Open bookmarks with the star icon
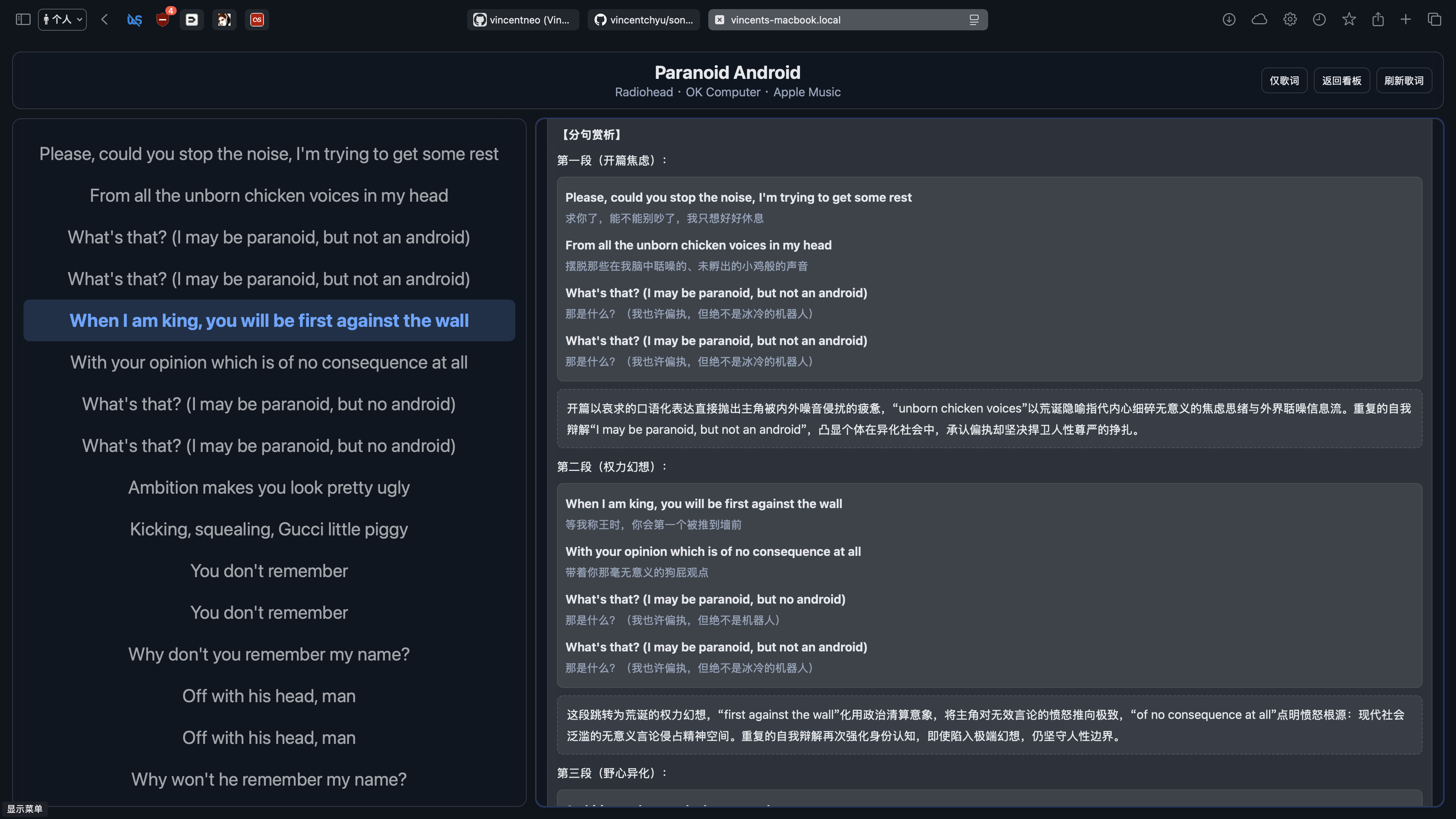The image size is (1456, 819). coord(1349,20)
